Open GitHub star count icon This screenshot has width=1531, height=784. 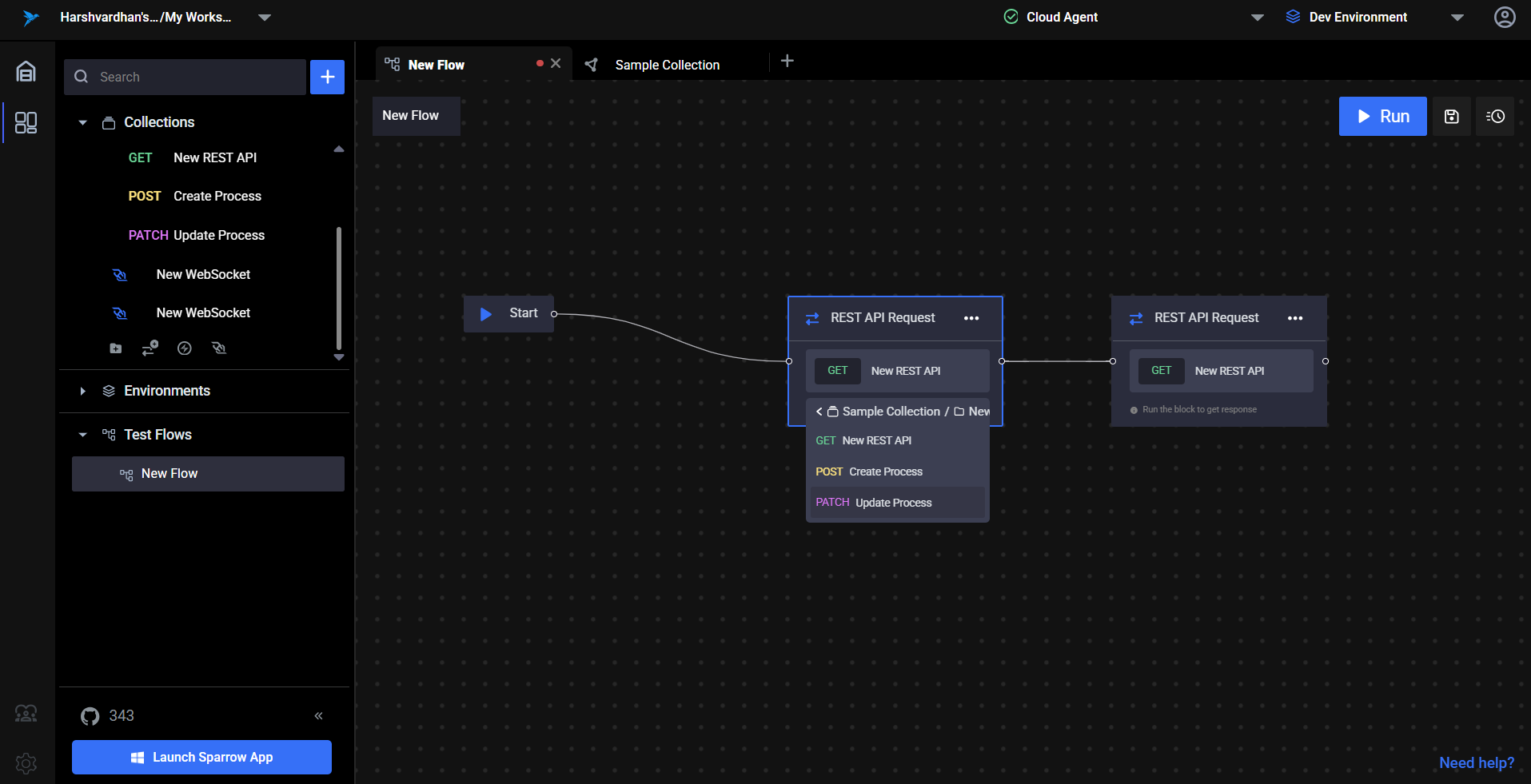pyautogui.click(x=90, y=716)
